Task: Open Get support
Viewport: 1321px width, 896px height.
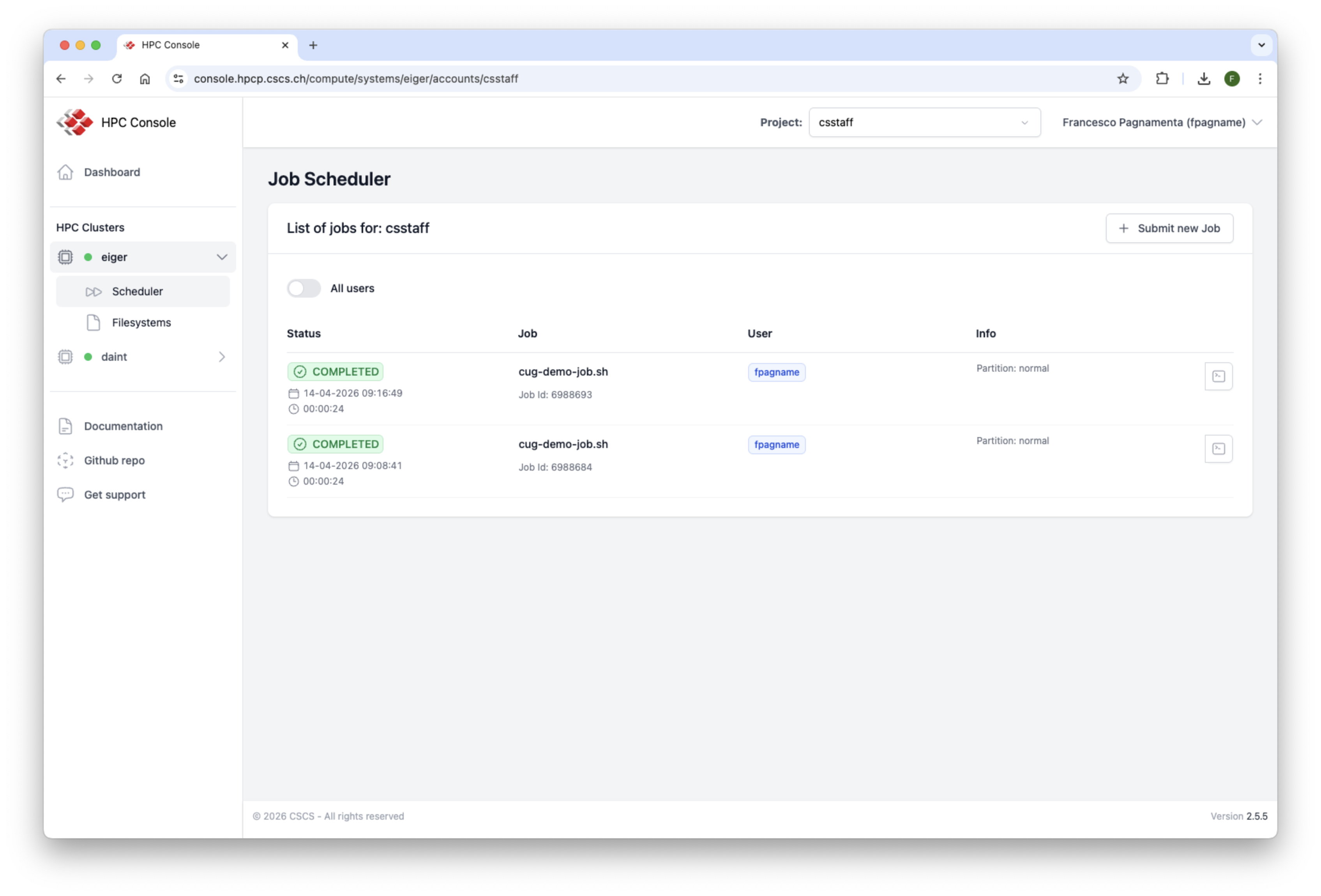Action: point(114,494)
